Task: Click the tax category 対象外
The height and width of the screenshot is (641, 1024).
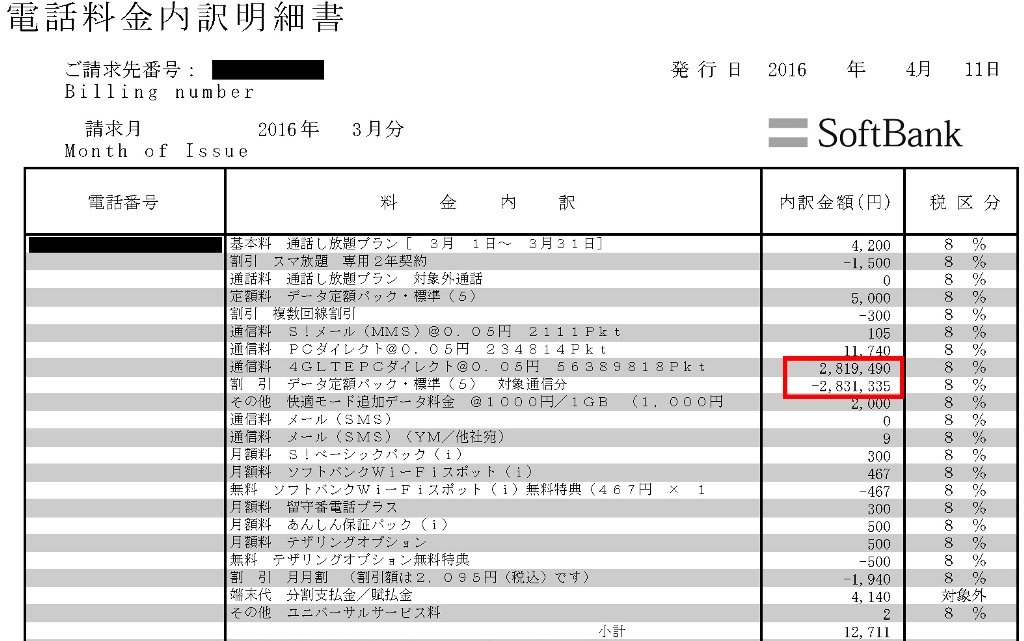Action: coord(964,596)
